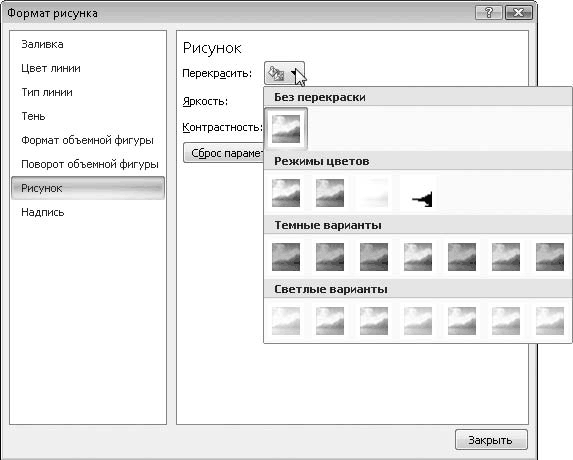Click the Закрыть button

click(x=491, y=440)
